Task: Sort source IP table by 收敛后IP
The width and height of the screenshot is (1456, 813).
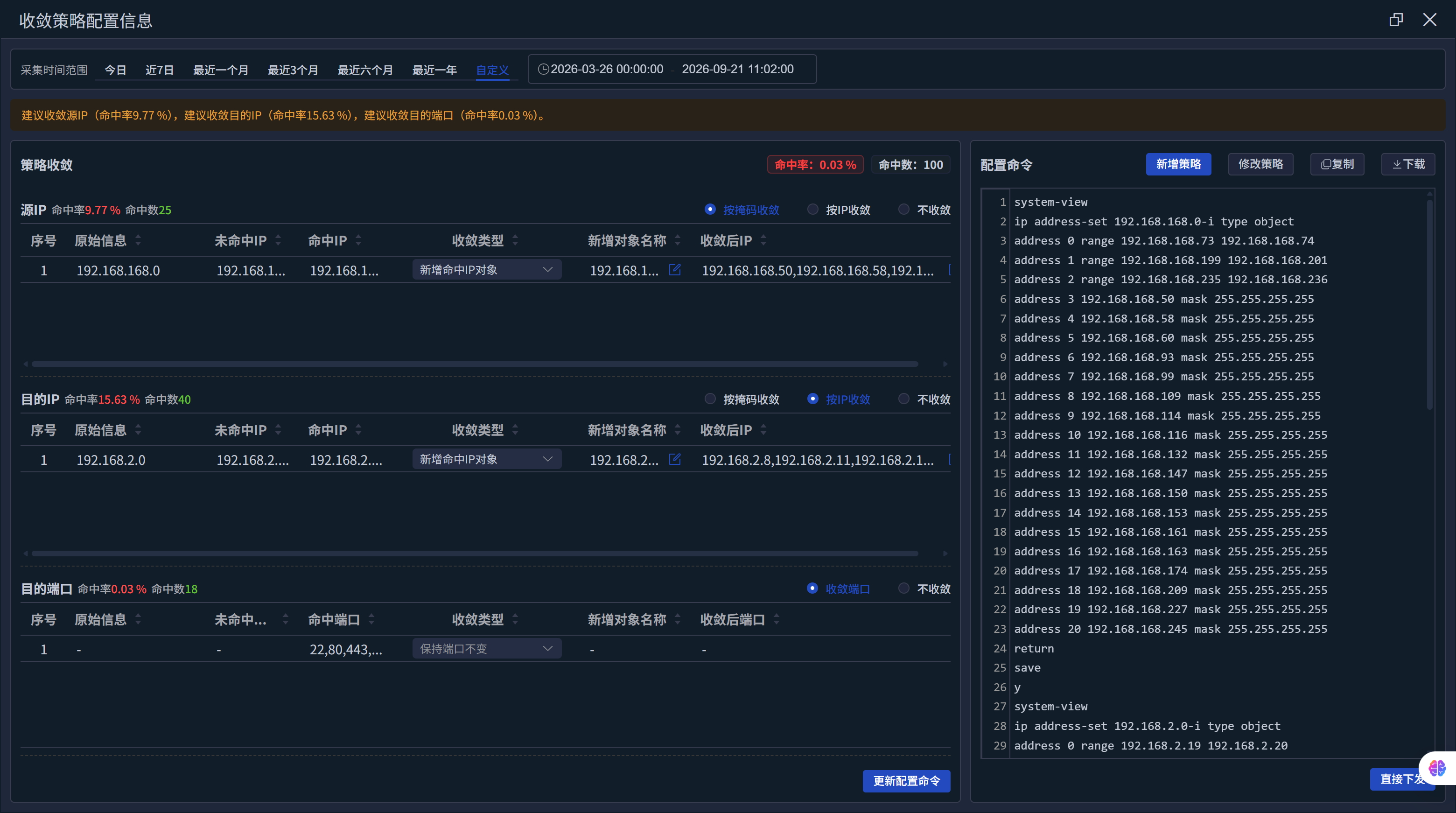Action: [x=763, y=240]
